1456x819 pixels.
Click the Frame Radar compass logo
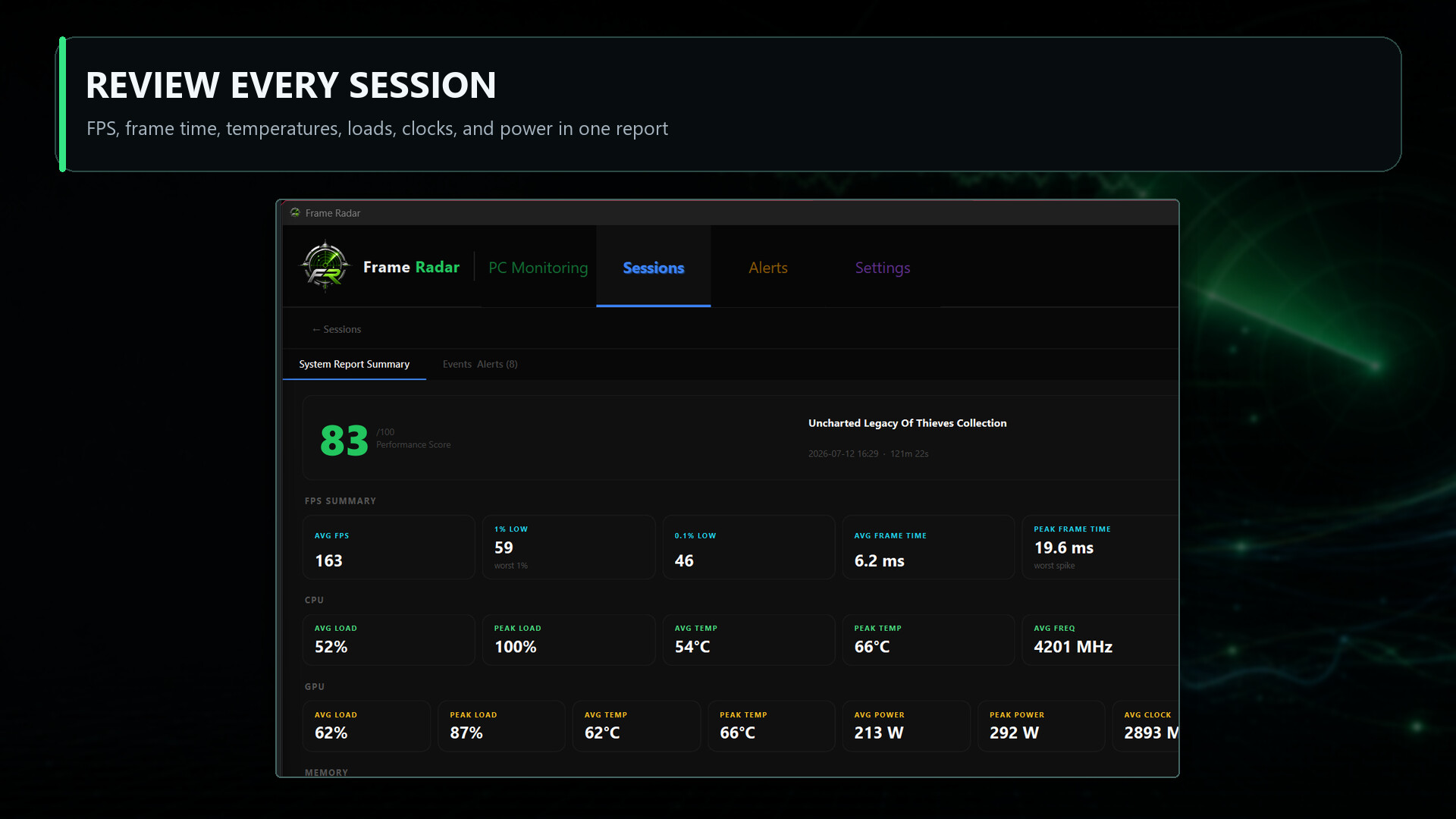[x=325, y=267]
